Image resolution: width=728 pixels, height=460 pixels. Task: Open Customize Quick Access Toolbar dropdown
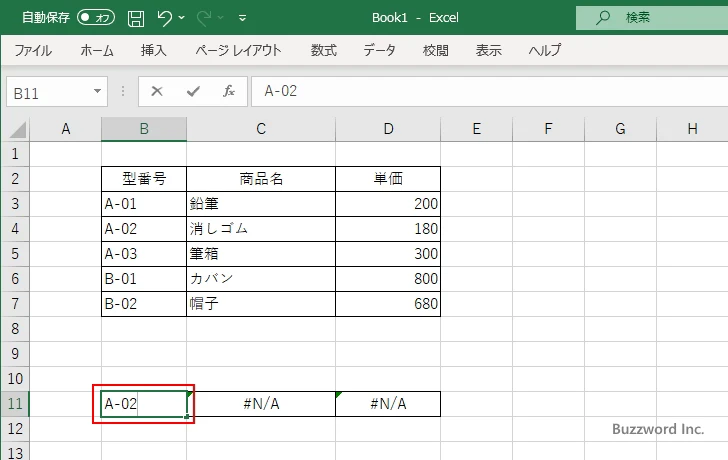[x=242, y=18]
